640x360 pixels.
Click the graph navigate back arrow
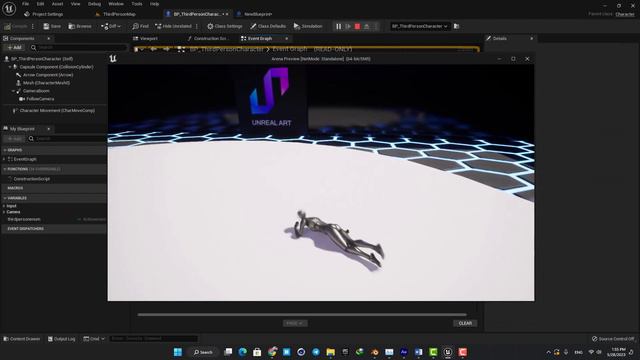(x=153, y=49)
